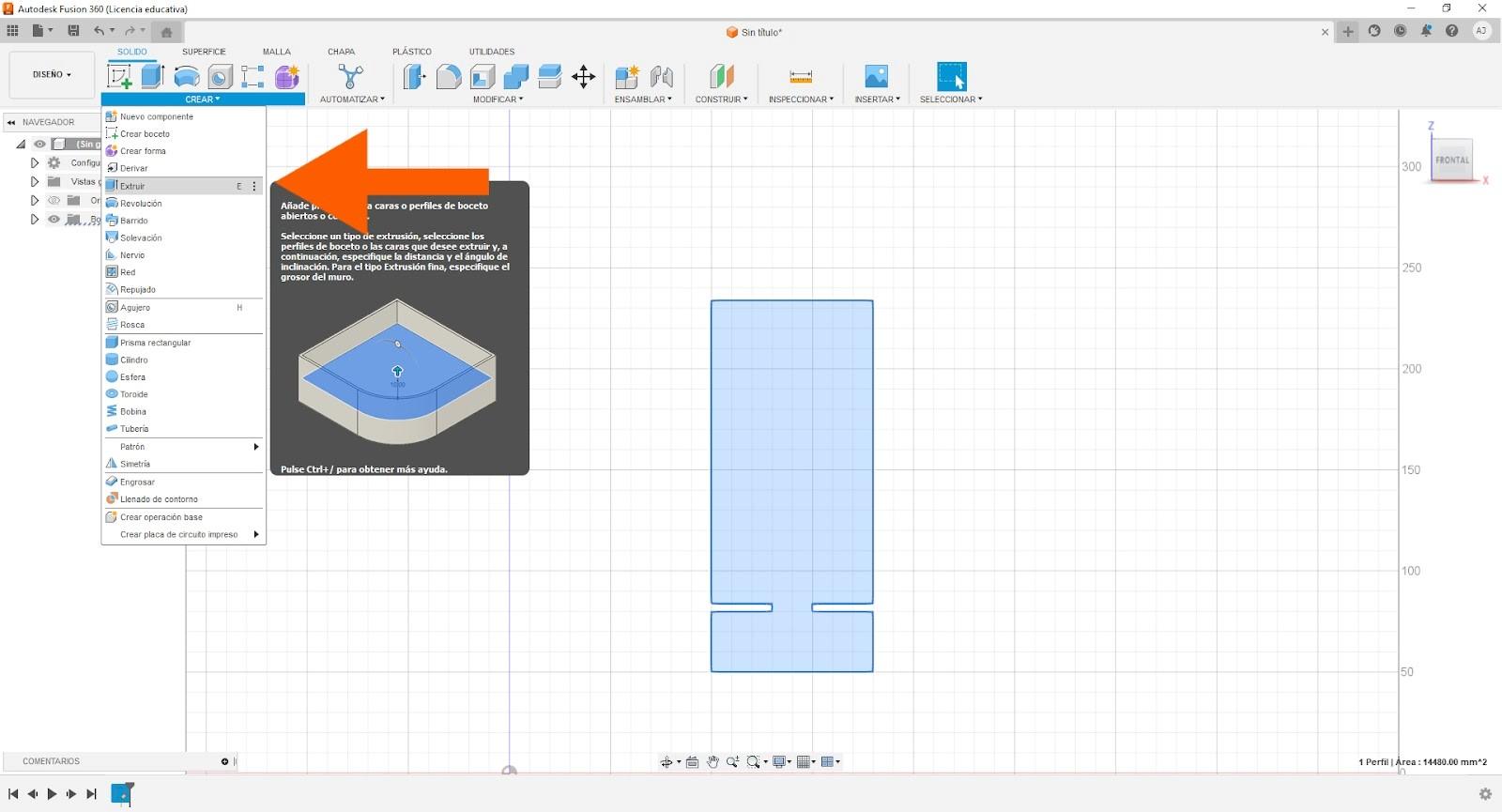Select the Pan hand tool
Screen dimensions: 1502x812
click(x=713, y=762)
